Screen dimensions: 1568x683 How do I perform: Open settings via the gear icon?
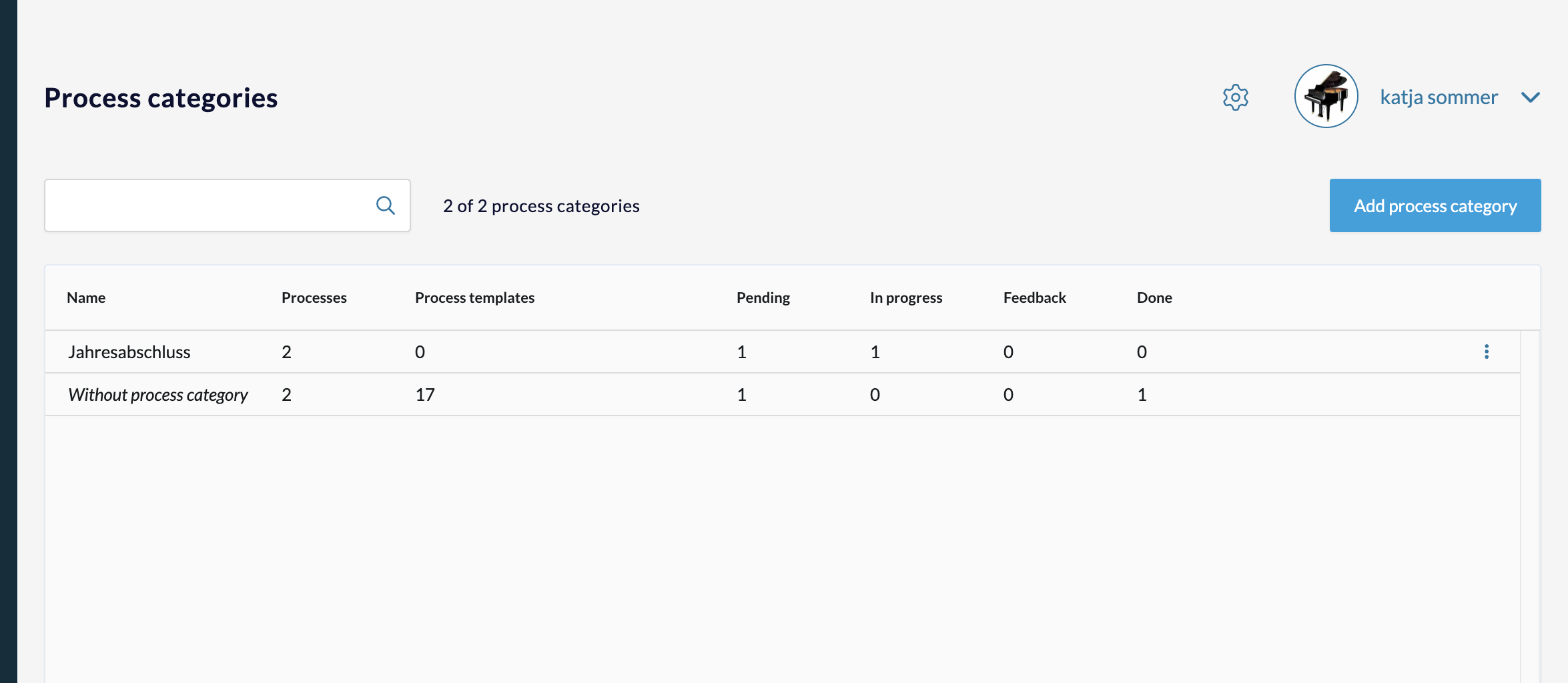1235,97
